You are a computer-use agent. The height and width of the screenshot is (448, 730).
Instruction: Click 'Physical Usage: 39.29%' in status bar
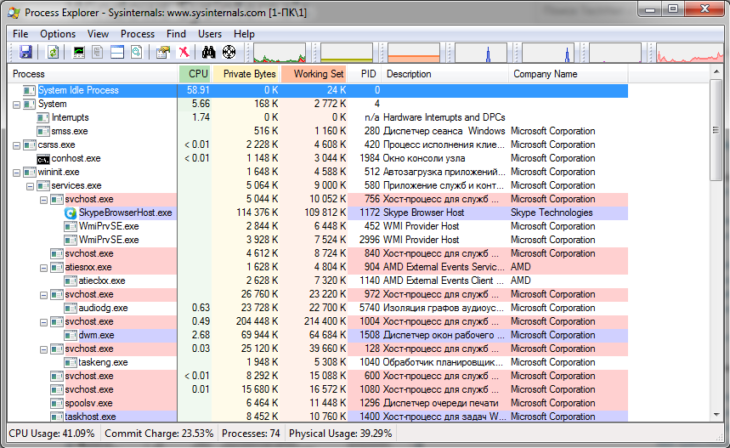click(340, 434)
